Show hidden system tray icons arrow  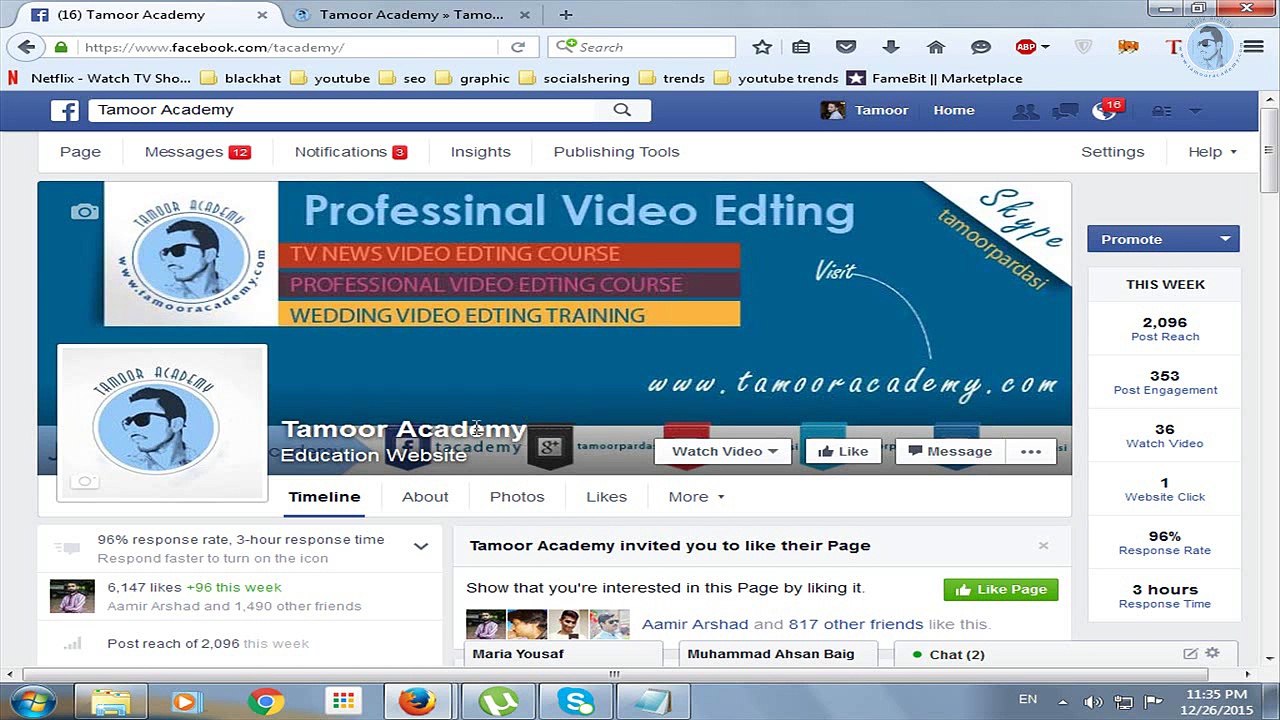coord(1062,702)
